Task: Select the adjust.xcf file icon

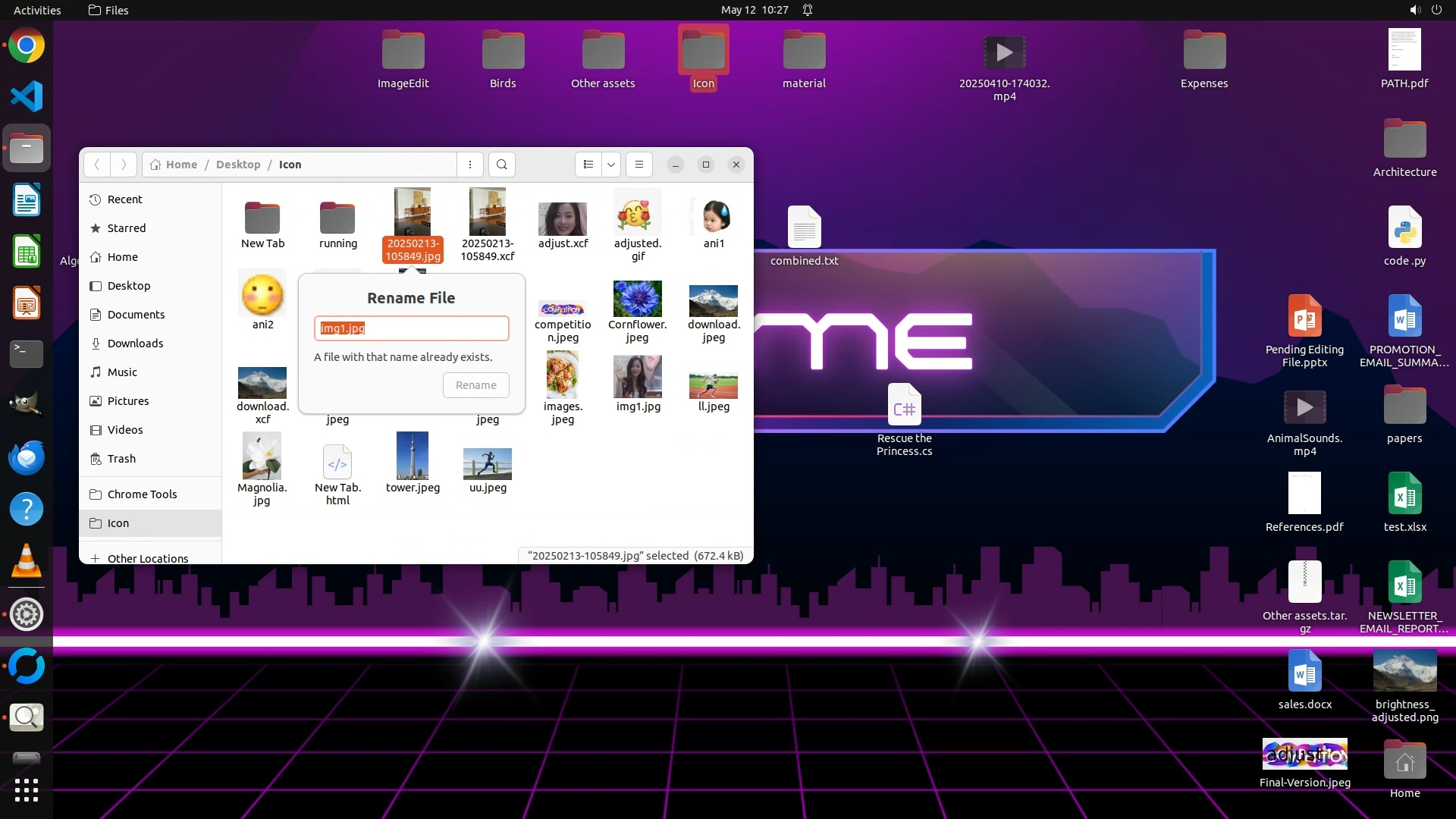Action: click(563, 219)
